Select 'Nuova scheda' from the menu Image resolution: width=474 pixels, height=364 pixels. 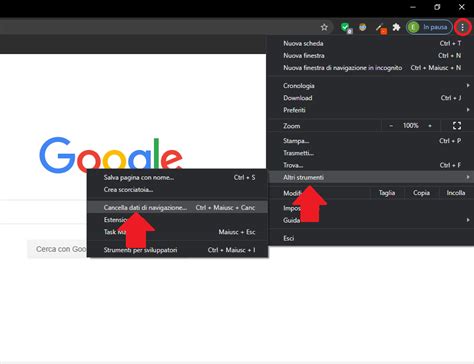coord(371,43)
